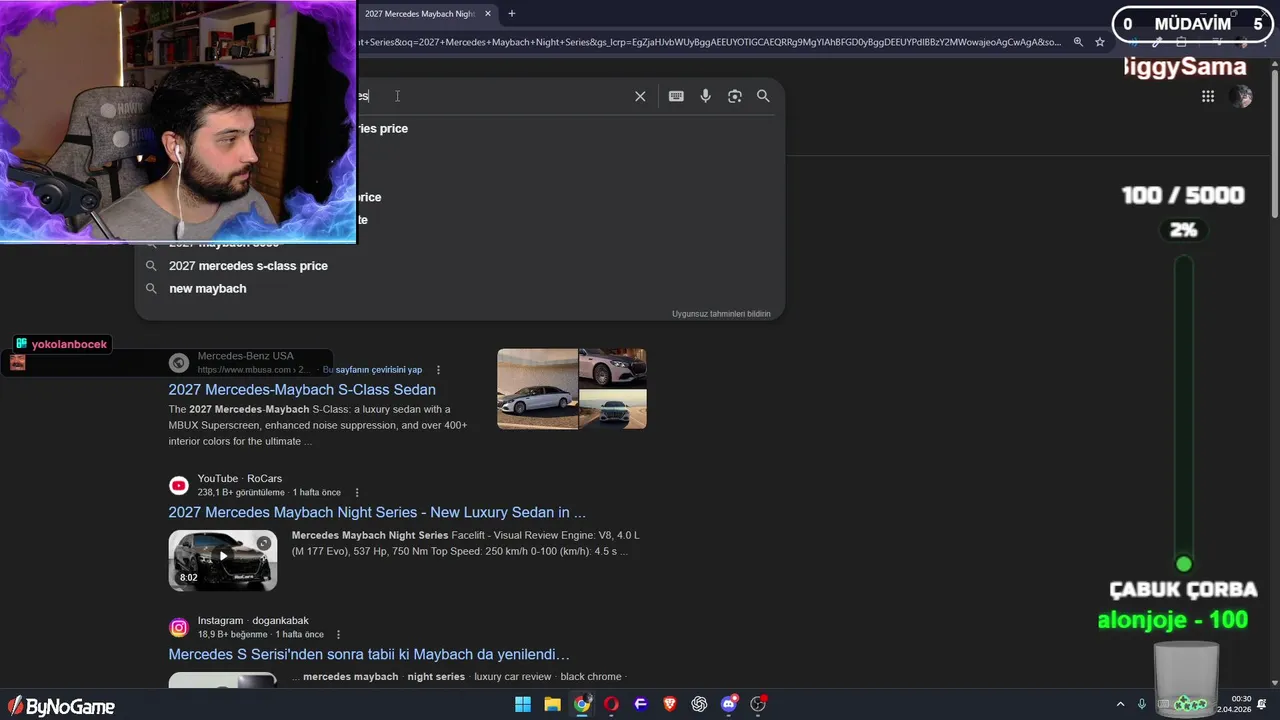The height and width of the screenshot is (720, 1280).
Task: Open more options for YouTube RoCars result
Action: [x=357, y=493]
